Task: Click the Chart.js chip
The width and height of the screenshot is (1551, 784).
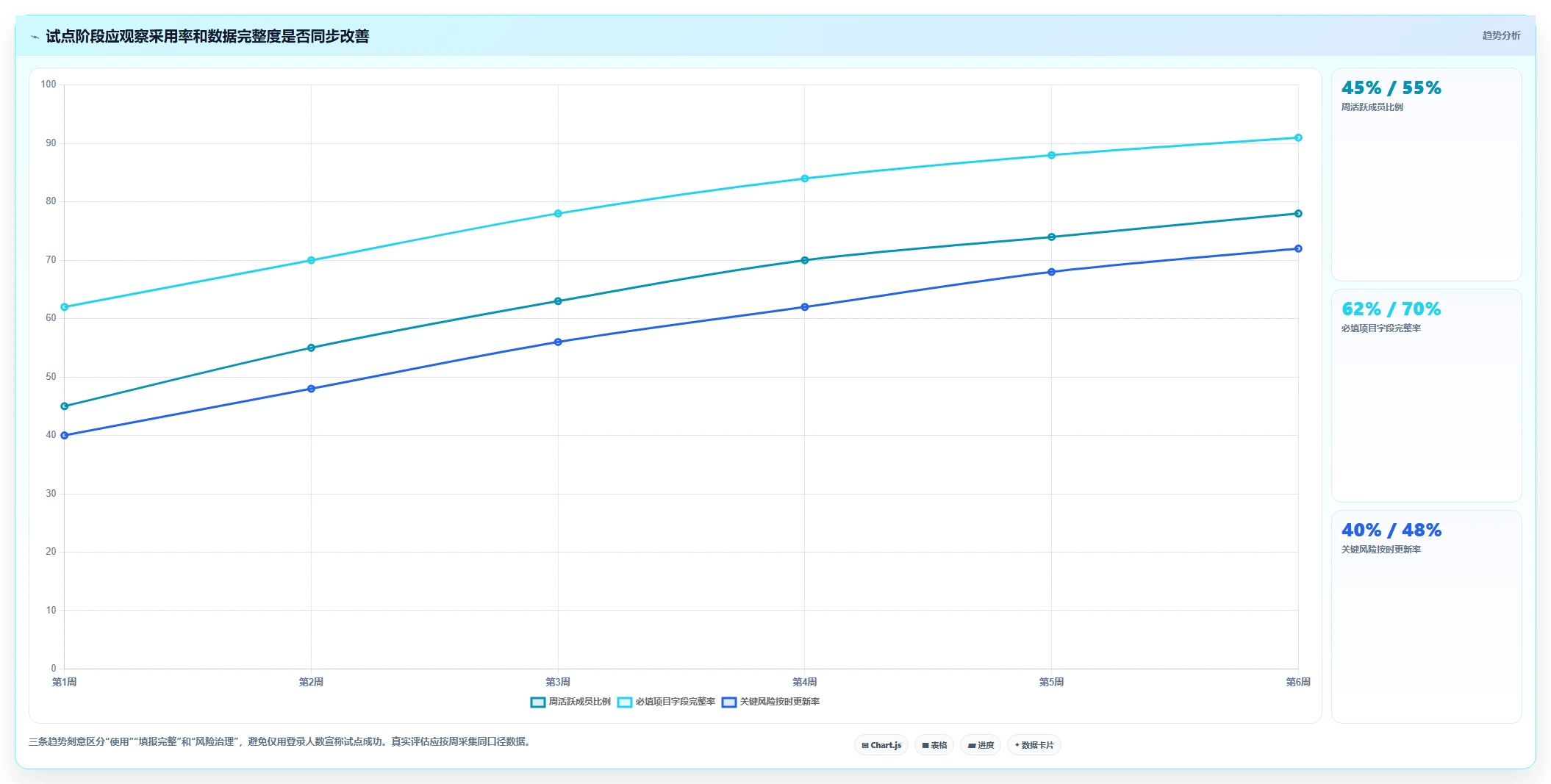Action: tap(881, 745)
